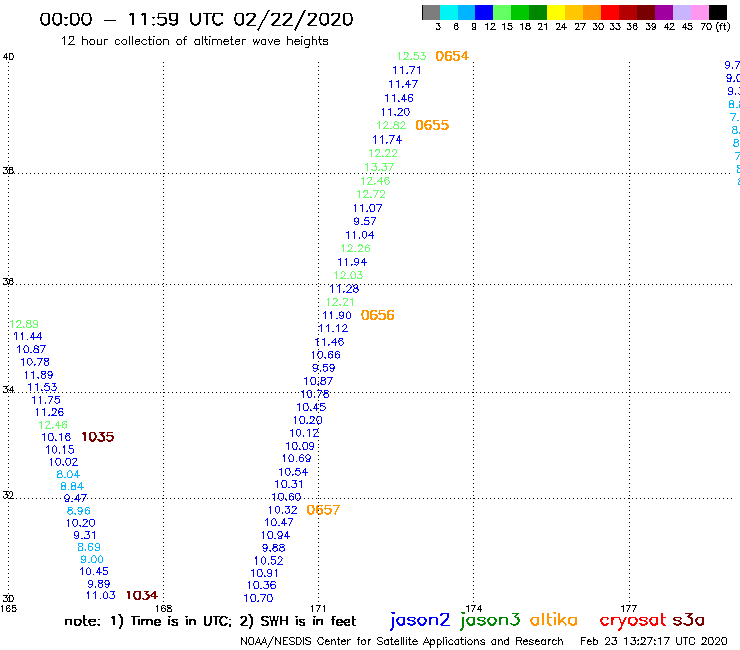Select the red legend swatch above 33
The image size is (740, 650).
tap(610, 12)
